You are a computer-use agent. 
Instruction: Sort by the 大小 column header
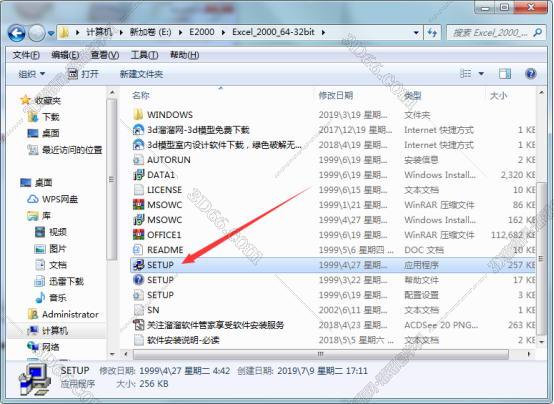click(x=498, y=95)
